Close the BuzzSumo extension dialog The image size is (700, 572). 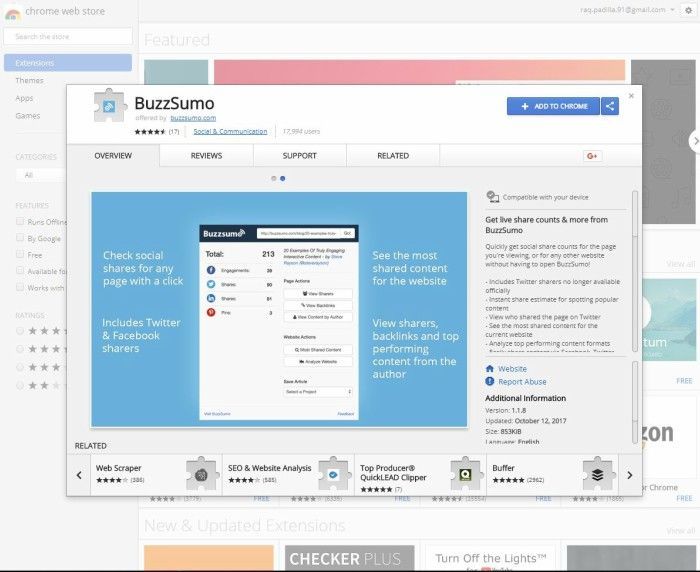click(x=631, y=96)
